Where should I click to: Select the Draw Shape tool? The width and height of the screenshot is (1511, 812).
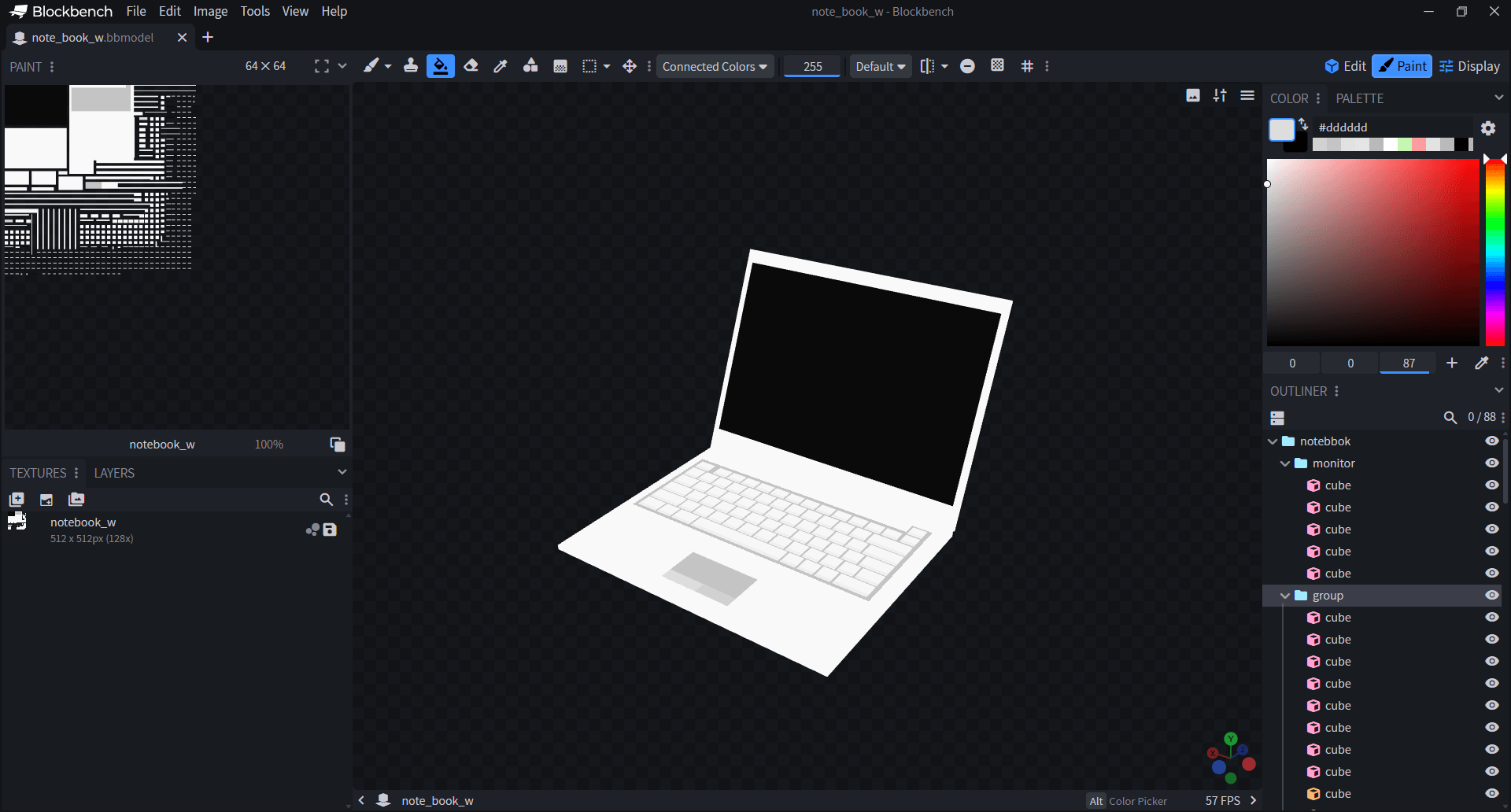[530, 66]
